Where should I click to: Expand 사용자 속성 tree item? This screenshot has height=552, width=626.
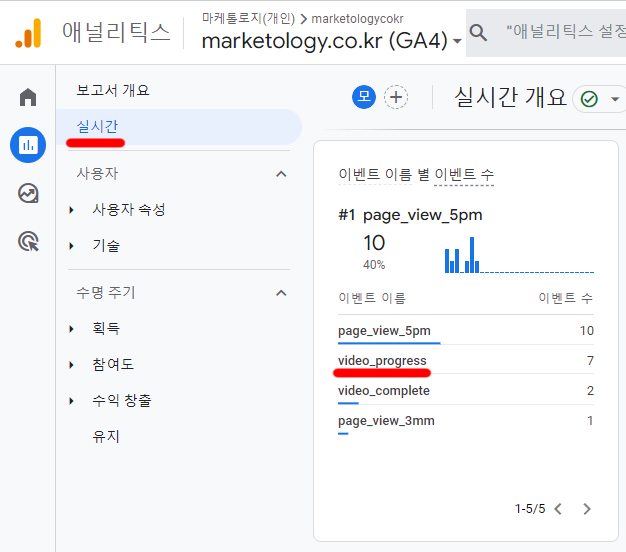(71, 210)
